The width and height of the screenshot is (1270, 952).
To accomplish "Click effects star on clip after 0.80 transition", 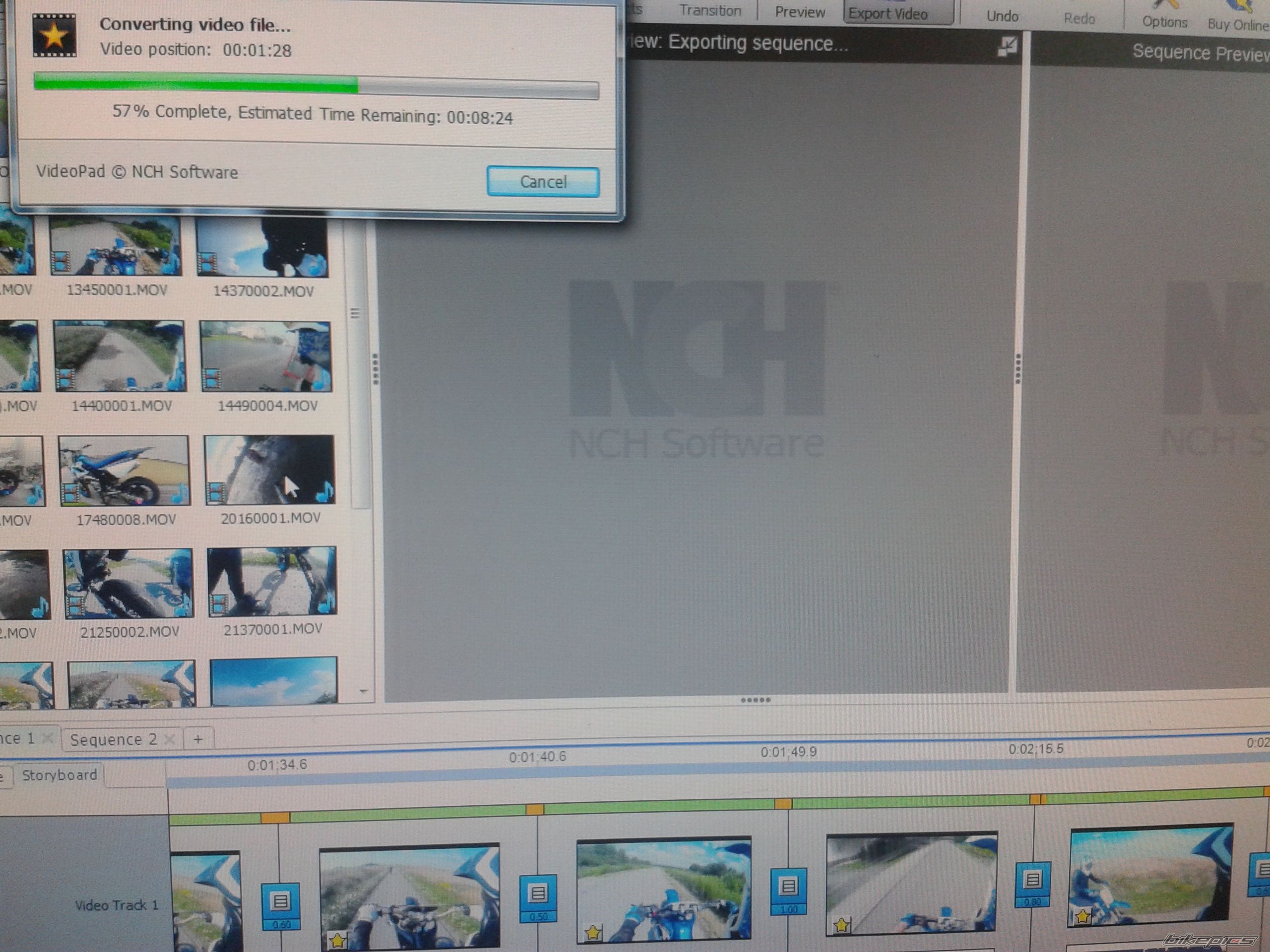I will pyautogui.click(x=1083, y=916).
